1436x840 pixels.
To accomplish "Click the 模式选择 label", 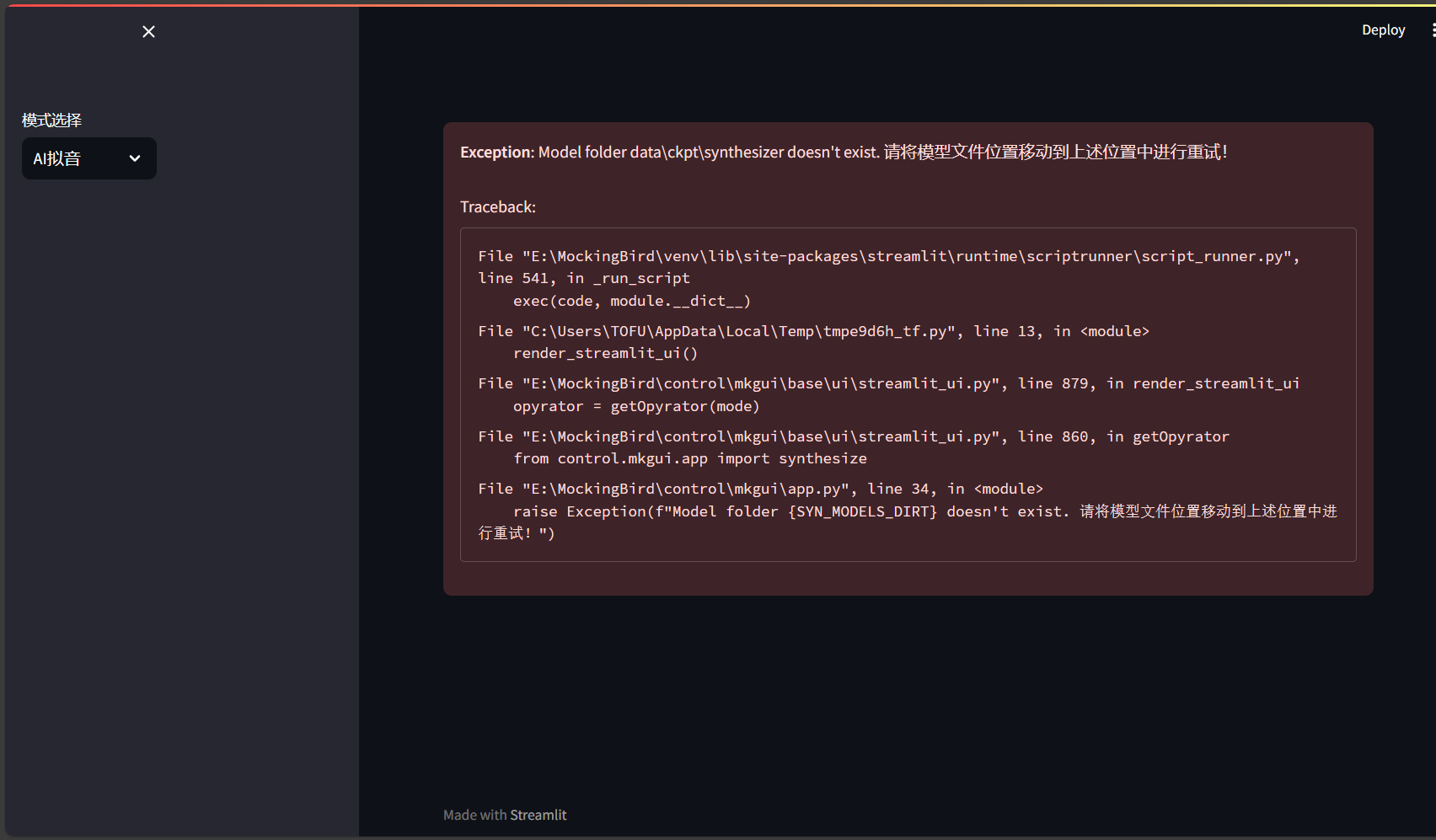I will [51, 120].
